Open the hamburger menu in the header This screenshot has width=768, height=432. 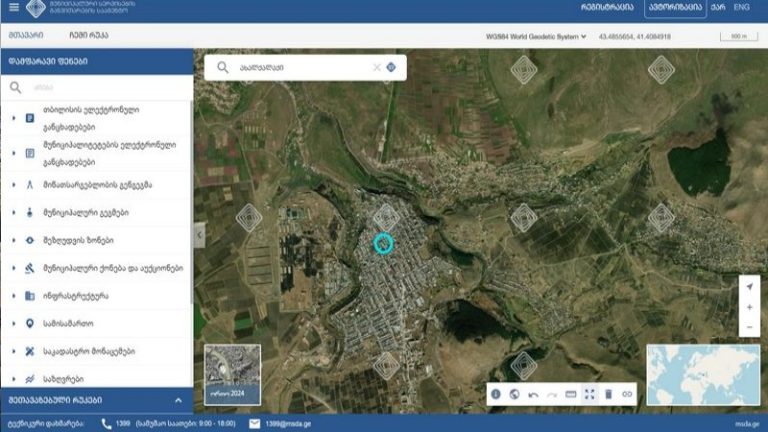click(x=14, y=7)
